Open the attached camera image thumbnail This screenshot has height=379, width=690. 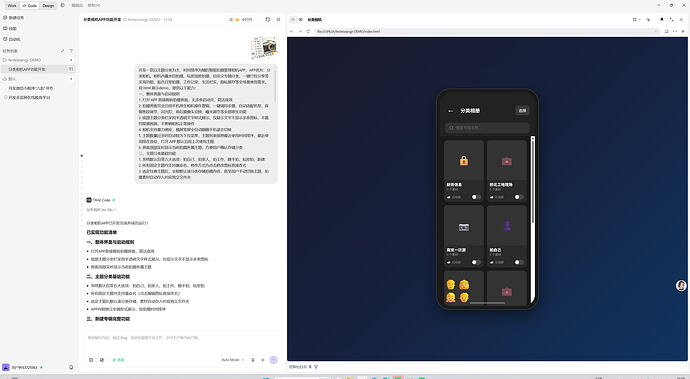point(264,48)
